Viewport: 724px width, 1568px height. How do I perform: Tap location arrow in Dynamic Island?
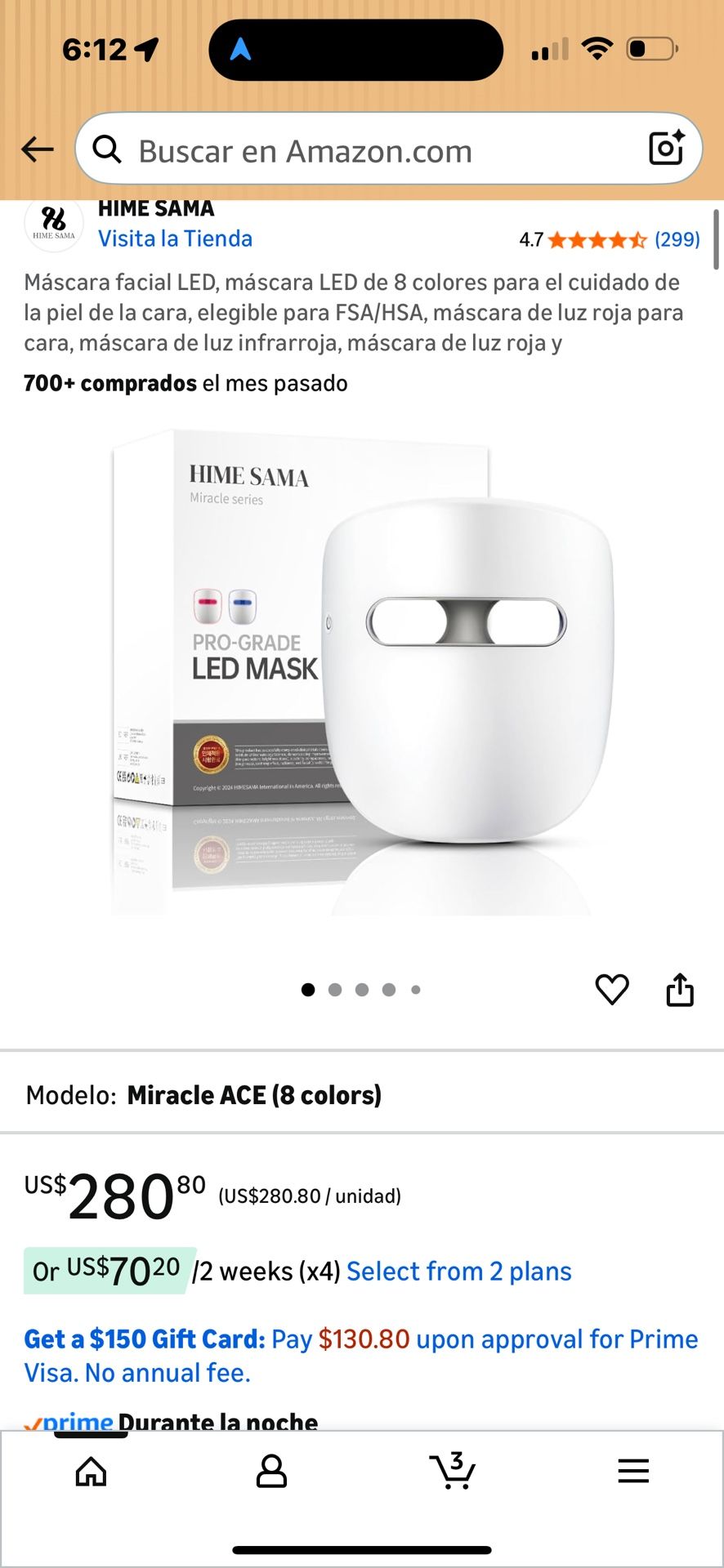pyautogui.click(x=239, y=49)
